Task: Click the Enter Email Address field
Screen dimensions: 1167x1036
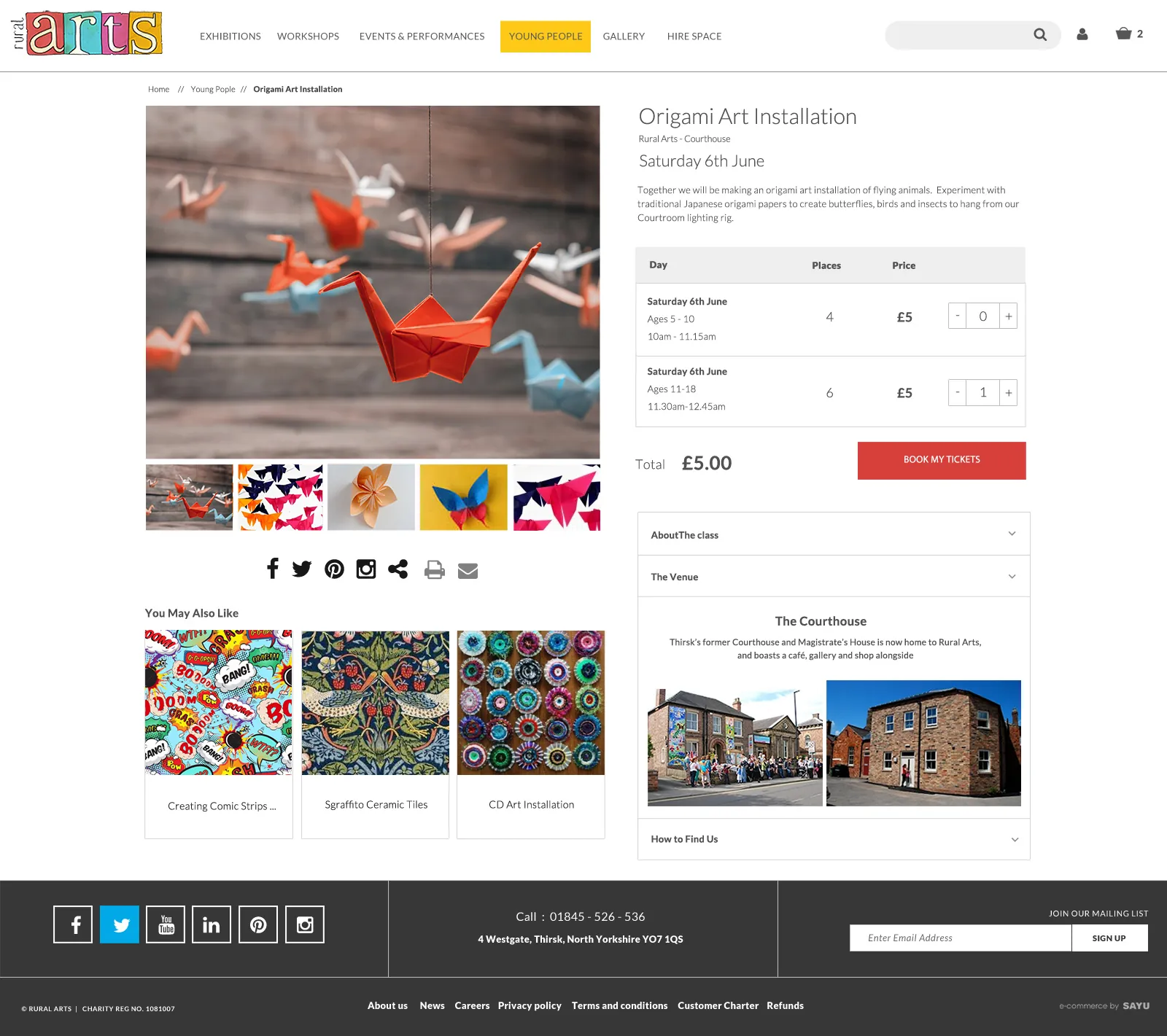Action: point(961,938)
